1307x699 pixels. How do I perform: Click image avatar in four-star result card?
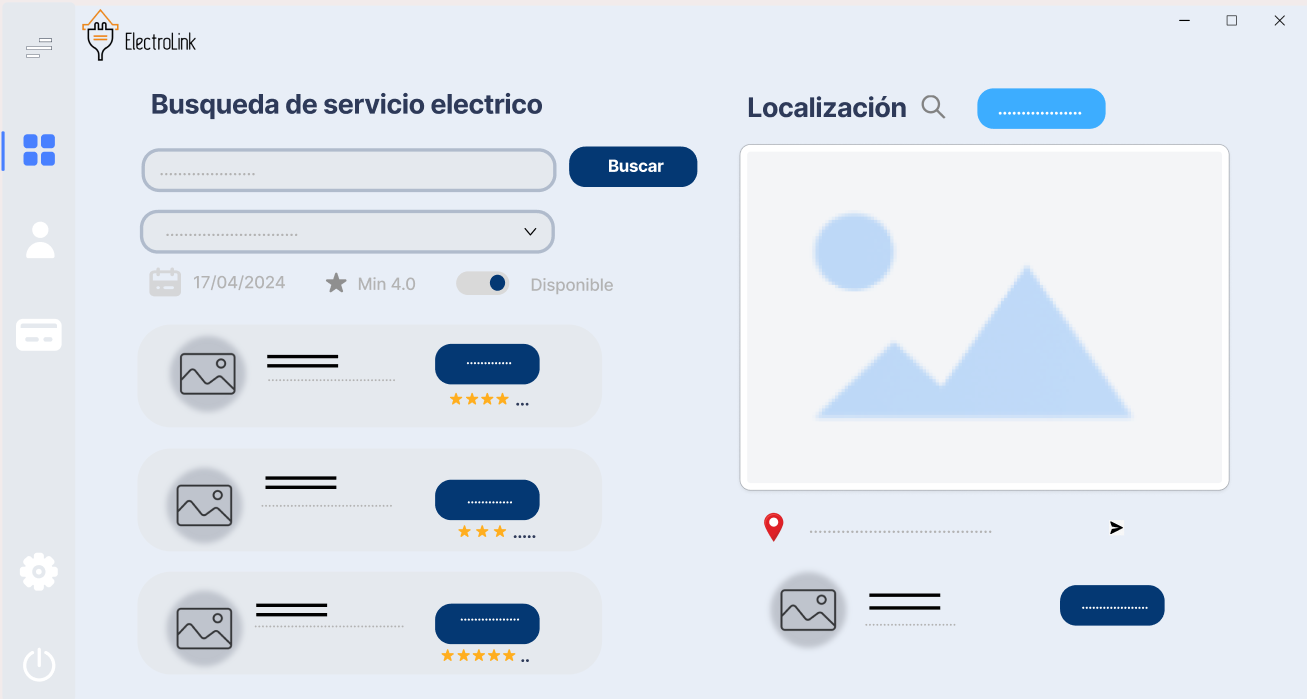[x=207, y=374]
